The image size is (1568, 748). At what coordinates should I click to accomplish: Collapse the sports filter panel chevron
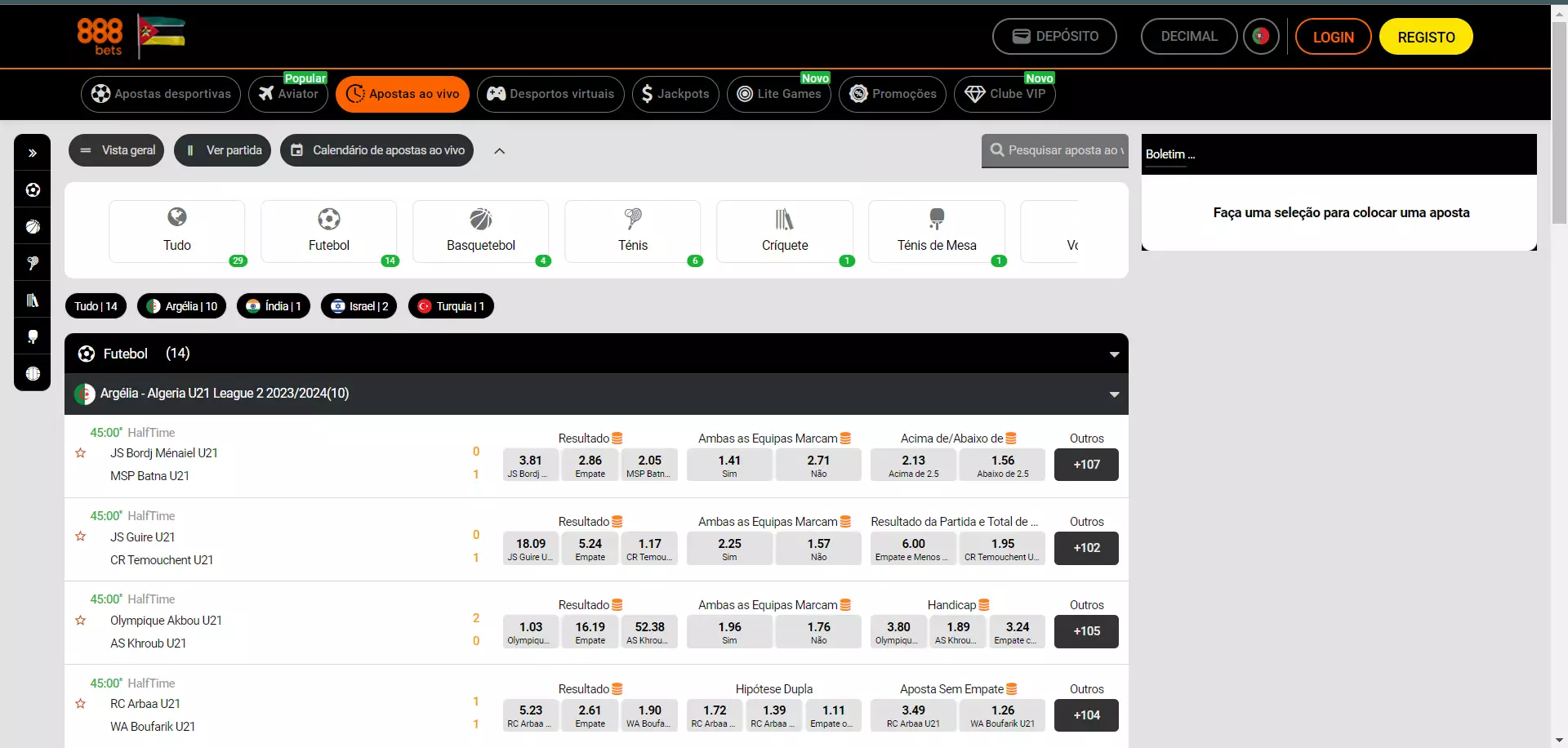(500, 151)
